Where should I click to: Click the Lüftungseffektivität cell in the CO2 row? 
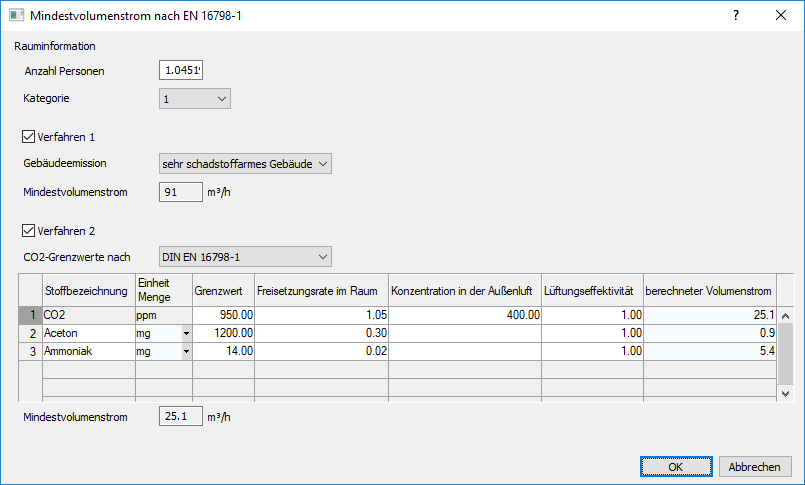[592, 316]
